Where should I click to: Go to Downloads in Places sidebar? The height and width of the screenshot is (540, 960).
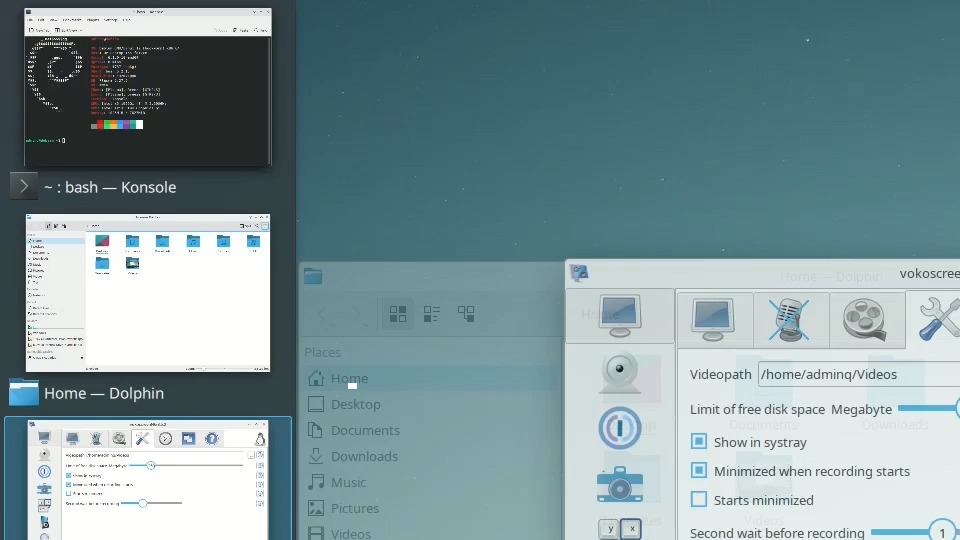point(364,456)
